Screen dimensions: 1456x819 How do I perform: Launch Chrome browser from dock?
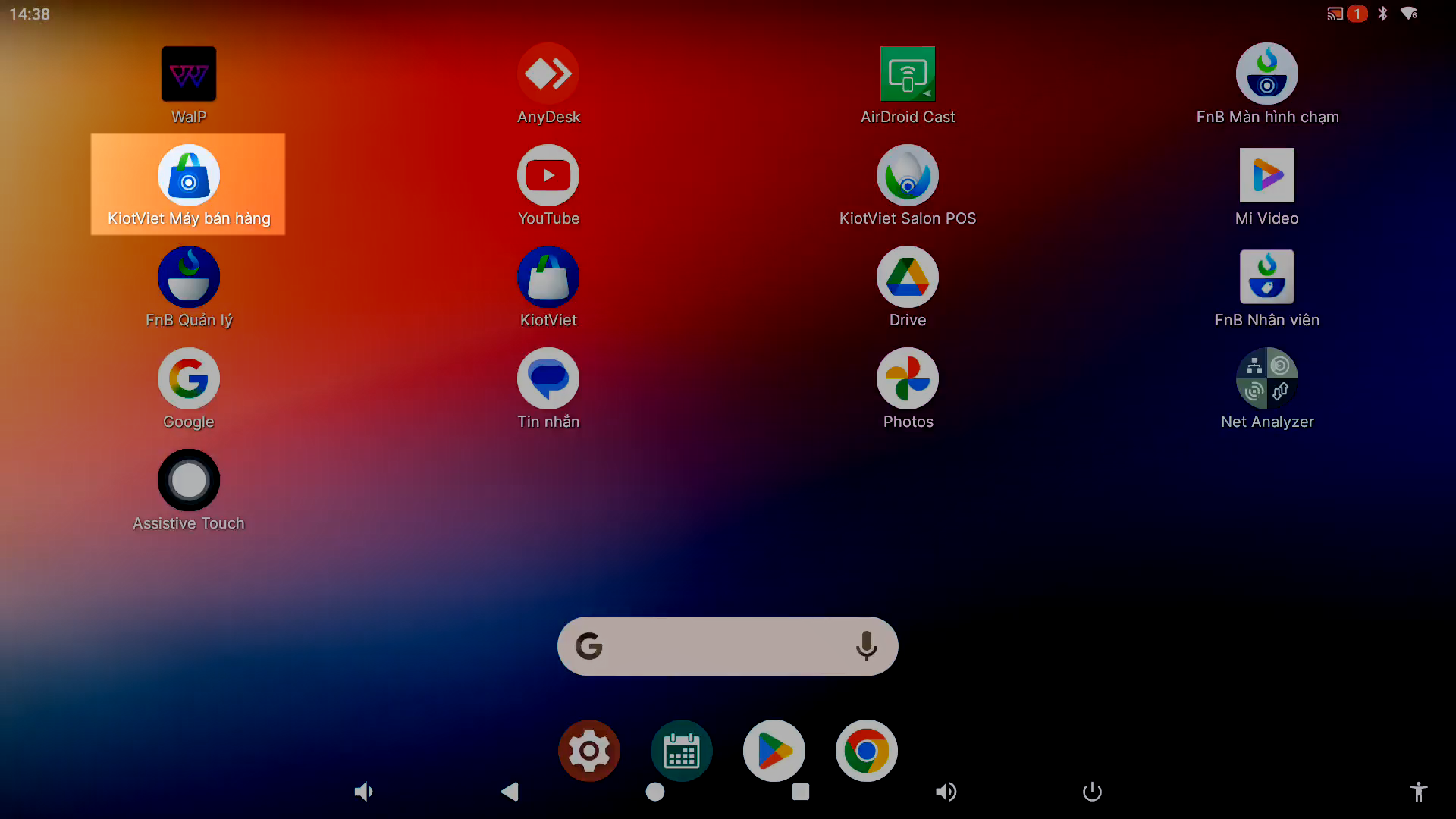click(x=867, y=751)
